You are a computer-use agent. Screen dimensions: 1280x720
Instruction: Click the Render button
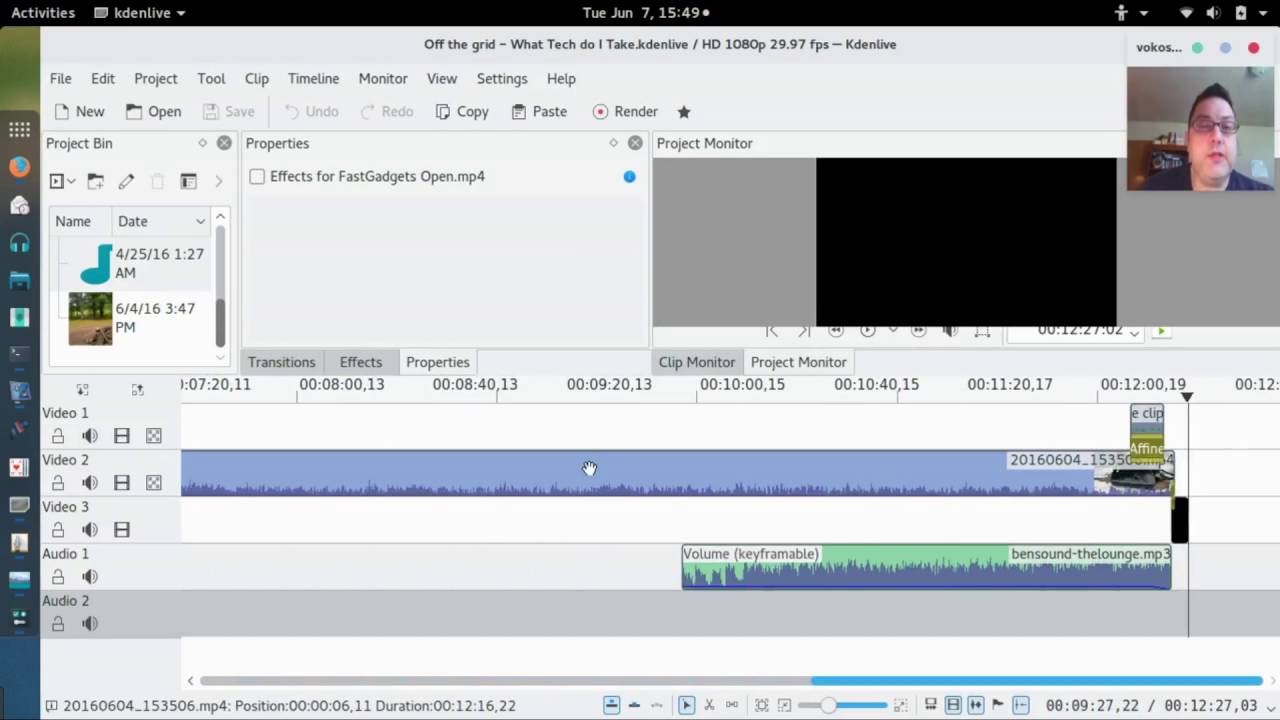625,112
